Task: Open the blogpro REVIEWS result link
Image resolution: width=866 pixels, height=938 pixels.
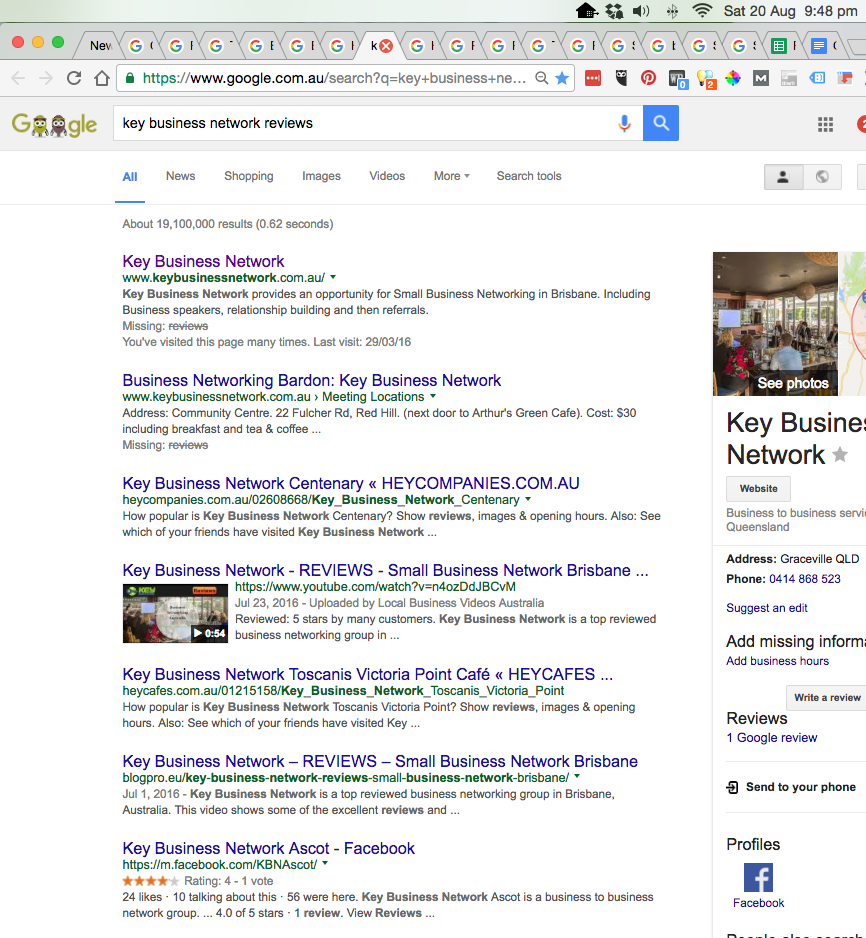Action: point(380,762)
